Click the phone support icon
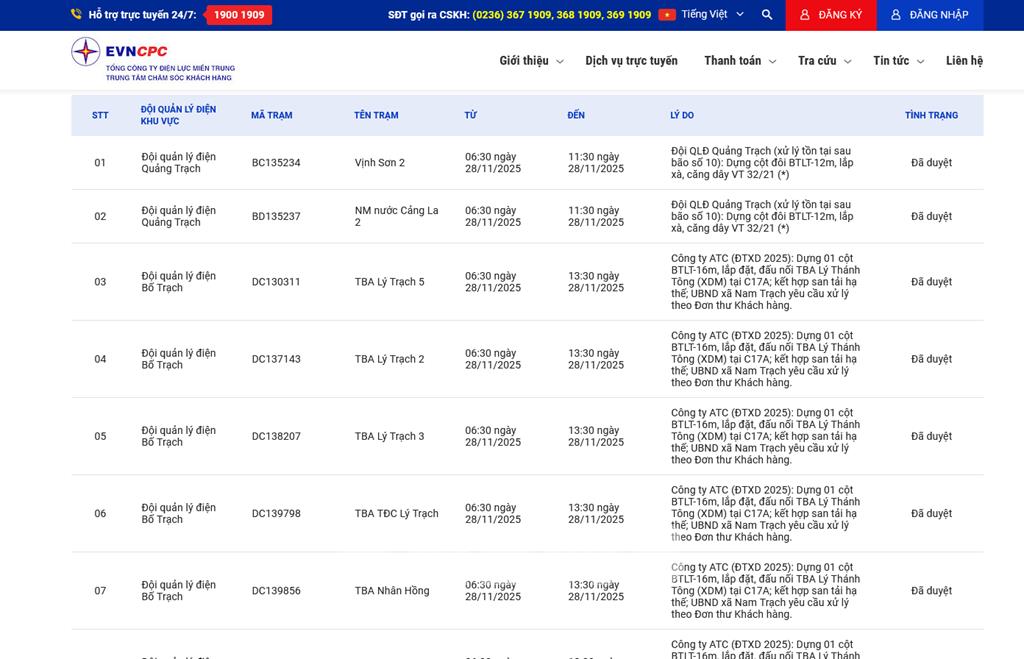The width and height of the screenshot is (1024, 659). [76, 15]
